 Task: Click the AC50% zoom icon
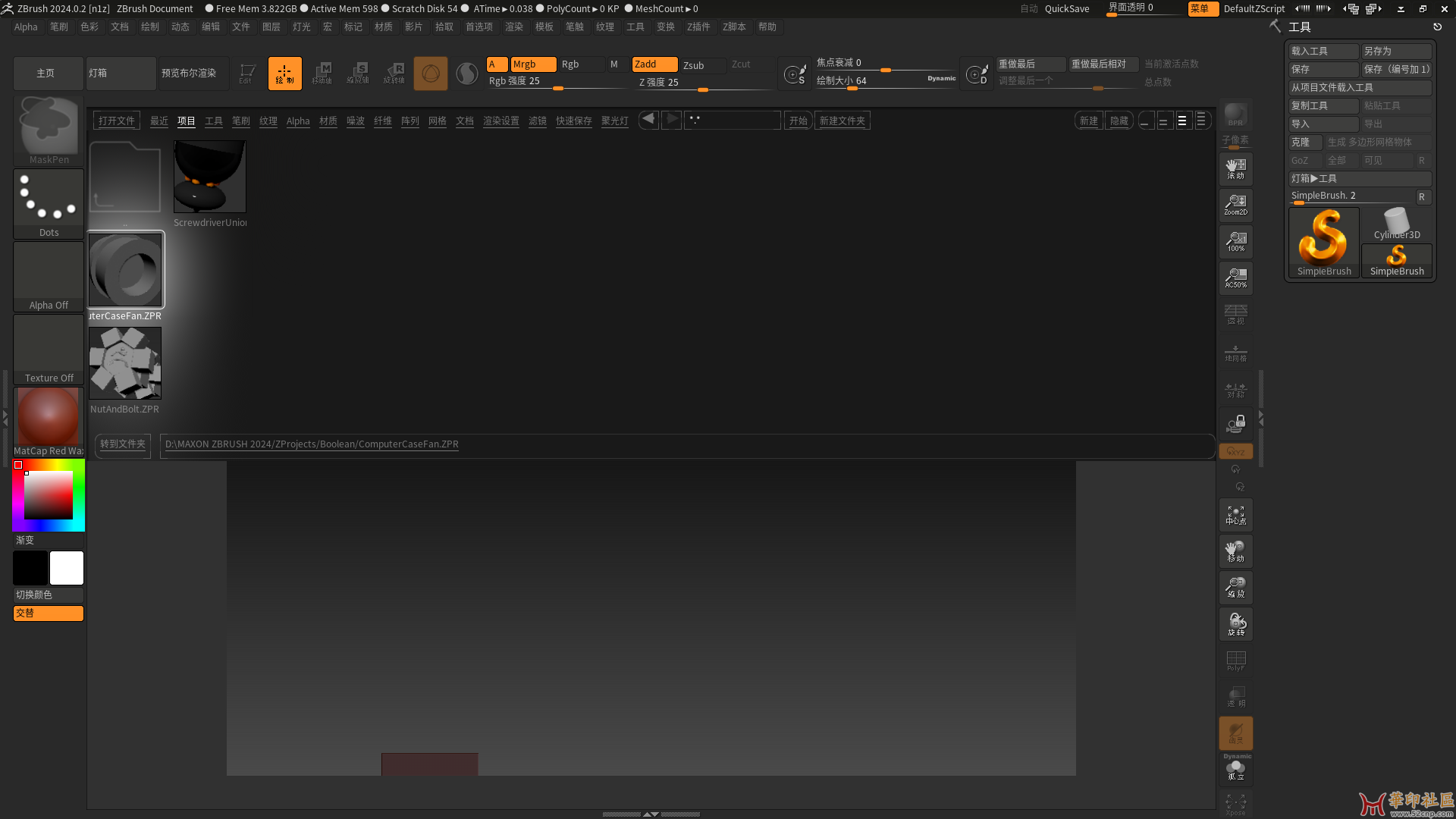click(x=1235, y=277)
